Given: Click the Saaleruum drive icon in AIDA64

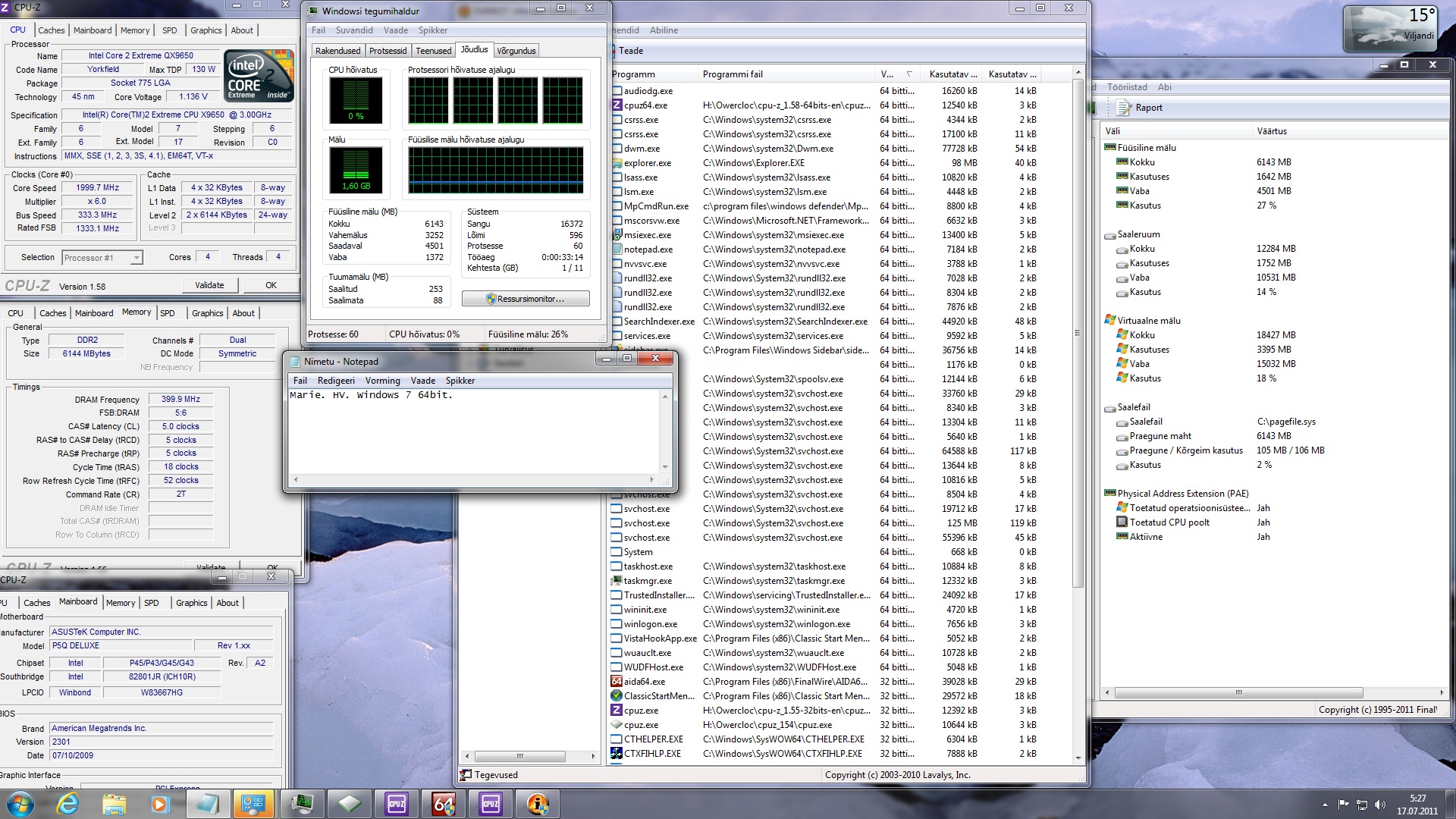Looking at the screenshot, I should pyautogui.click(x=1110, y=234).
